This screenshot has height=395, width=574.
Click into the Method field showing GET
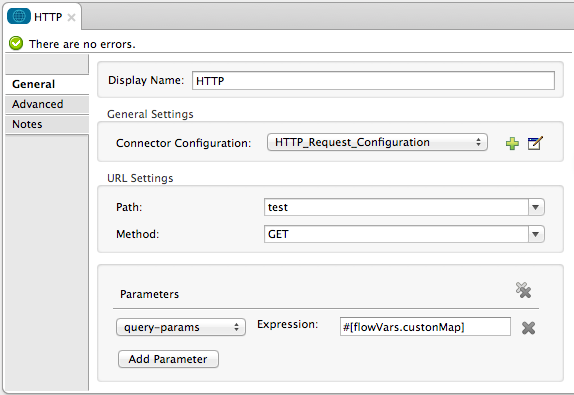tap(396, 234)
